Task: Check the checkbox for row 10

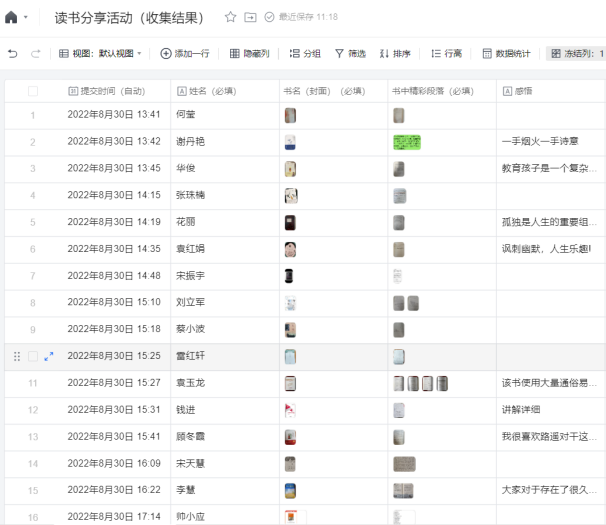Action: 33,356
